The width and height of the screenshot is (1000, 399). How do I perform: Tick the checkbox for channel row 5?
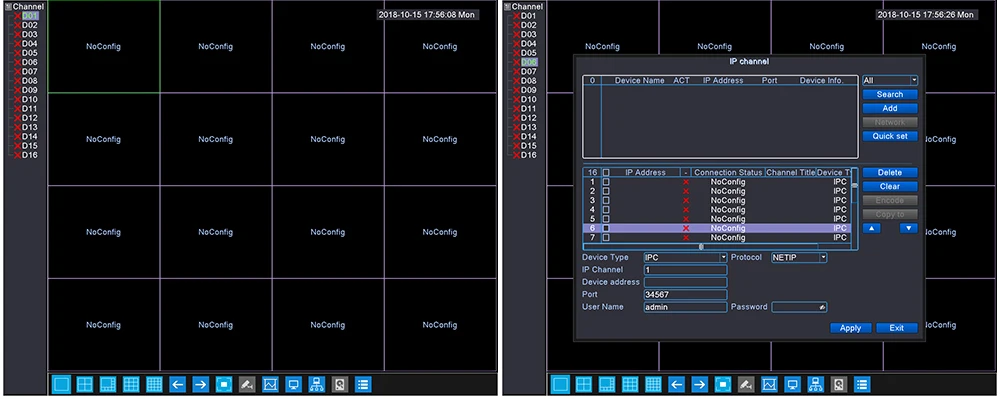606,219
